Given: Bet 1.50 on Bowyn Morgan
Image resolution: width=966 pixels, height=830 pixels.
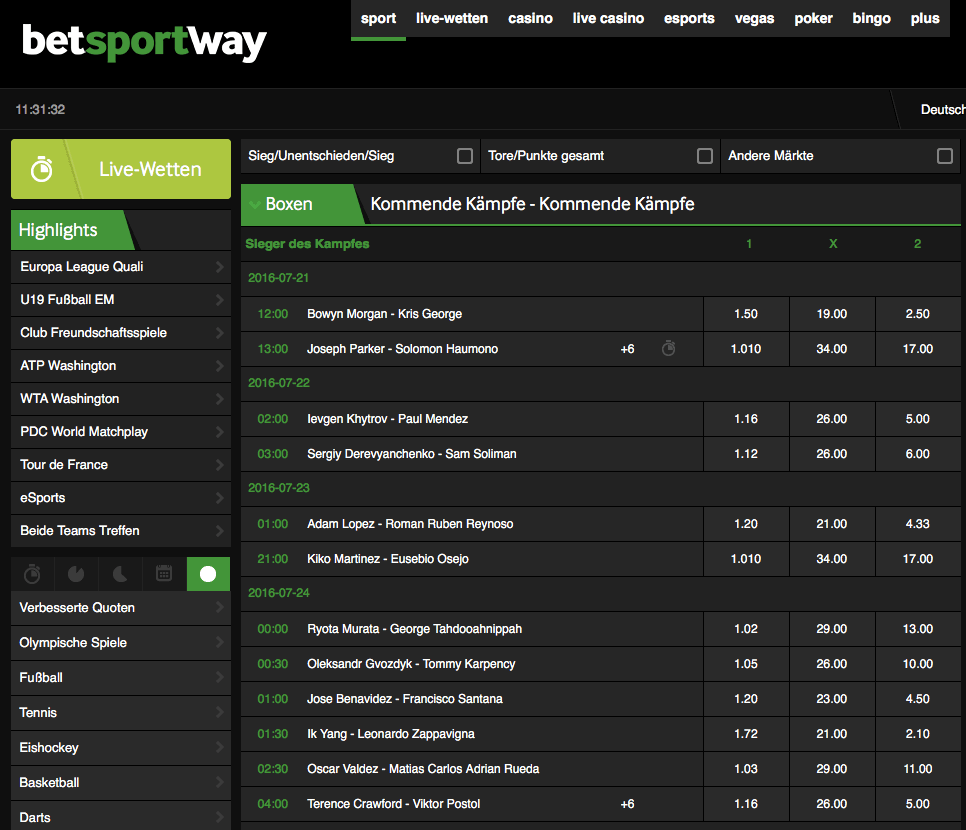Looking at the screenshot, I should pos(746,314).
